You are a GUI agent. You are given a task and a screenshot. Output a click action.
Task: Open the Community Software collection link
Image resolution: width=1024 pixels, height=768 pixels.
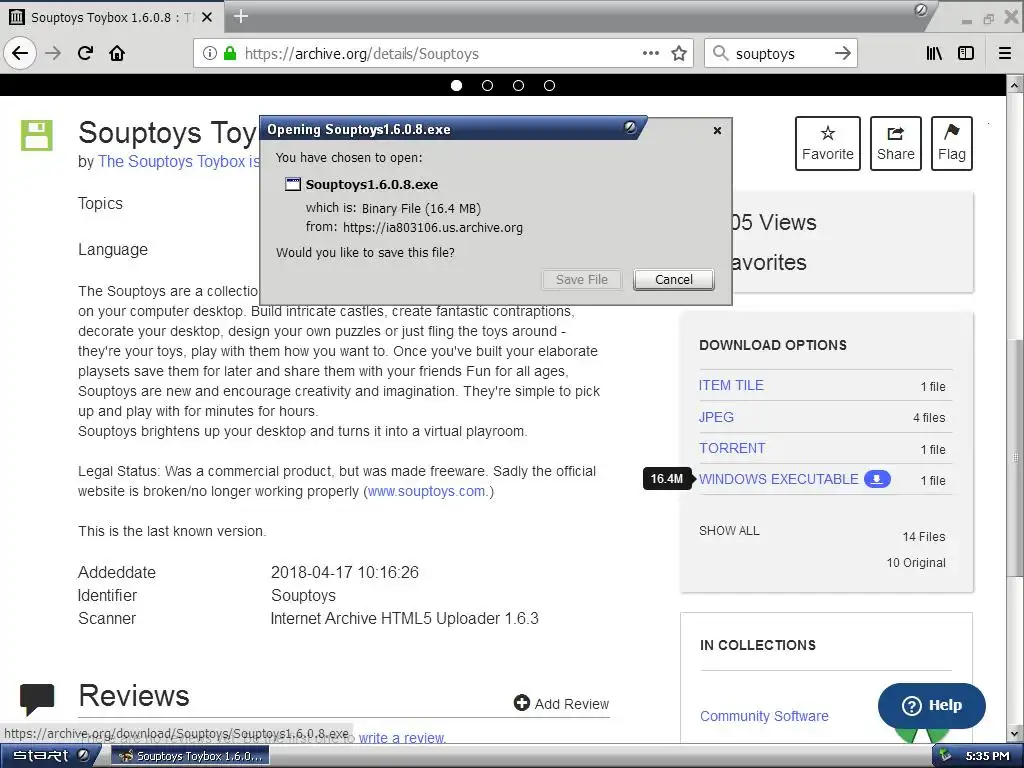pos(764,716)
